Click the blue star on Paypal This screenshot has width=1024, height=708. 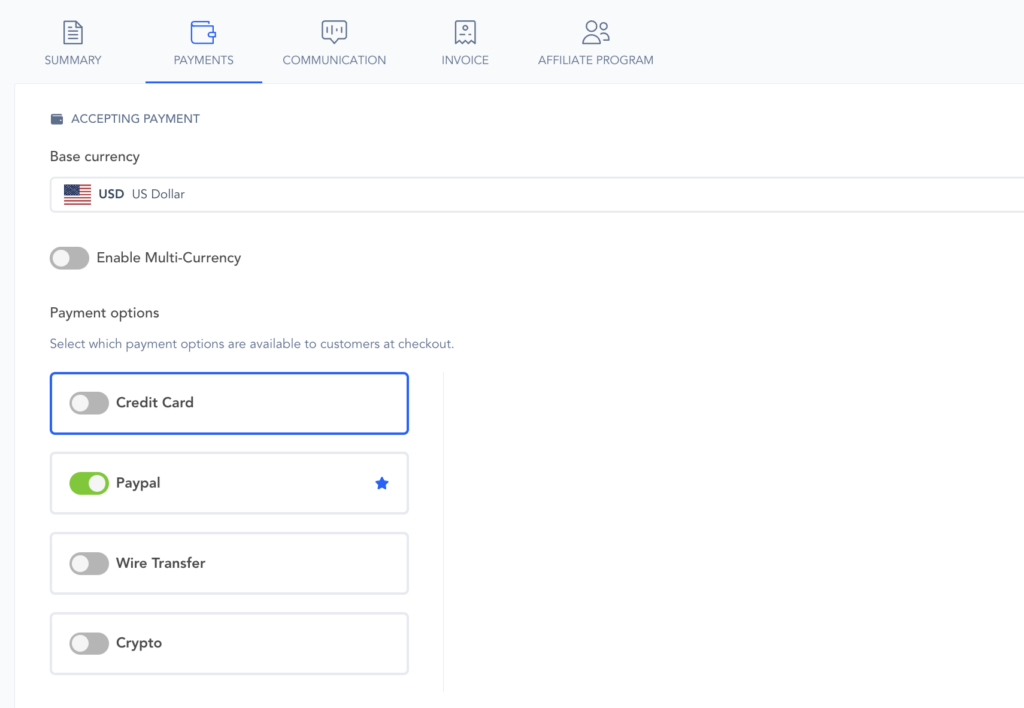tap(381, 484)
